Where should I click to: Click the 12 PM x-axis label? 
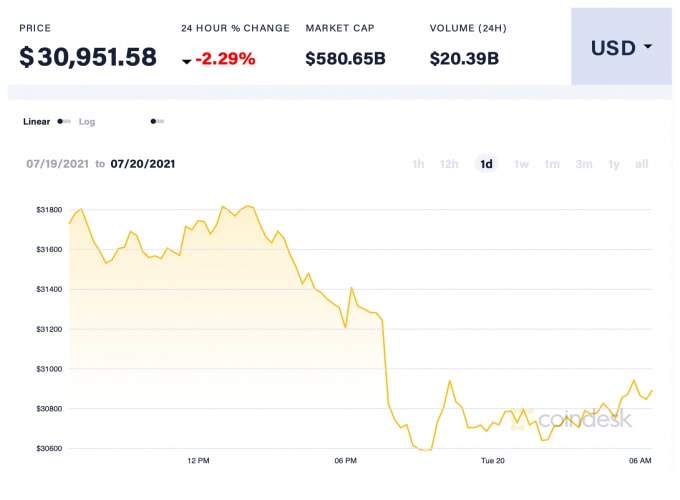198,461
